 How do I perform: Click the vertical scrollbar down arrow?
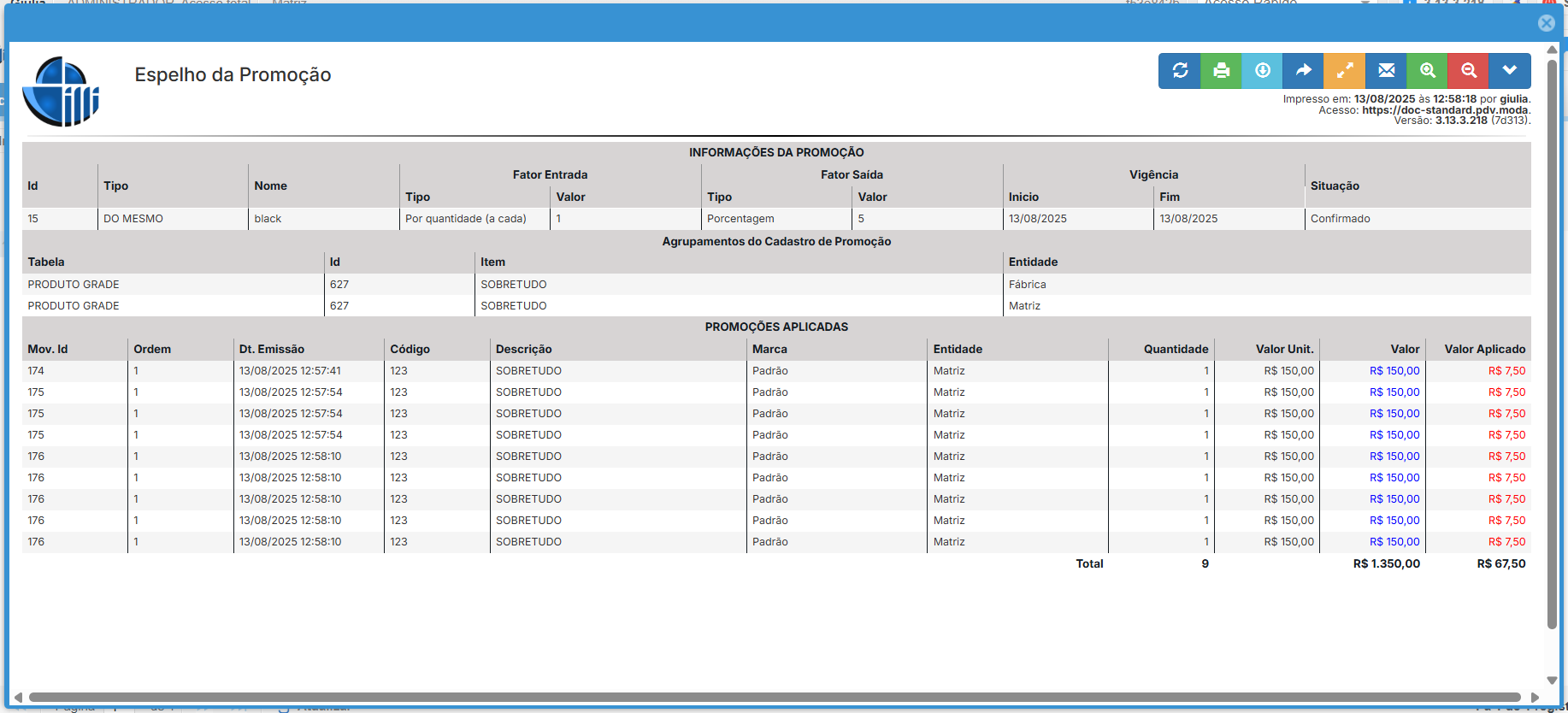[x=1552, y=681]
